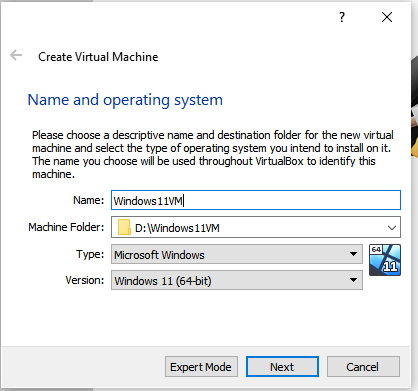Open the Type dropdown arrow

point(353,254)
